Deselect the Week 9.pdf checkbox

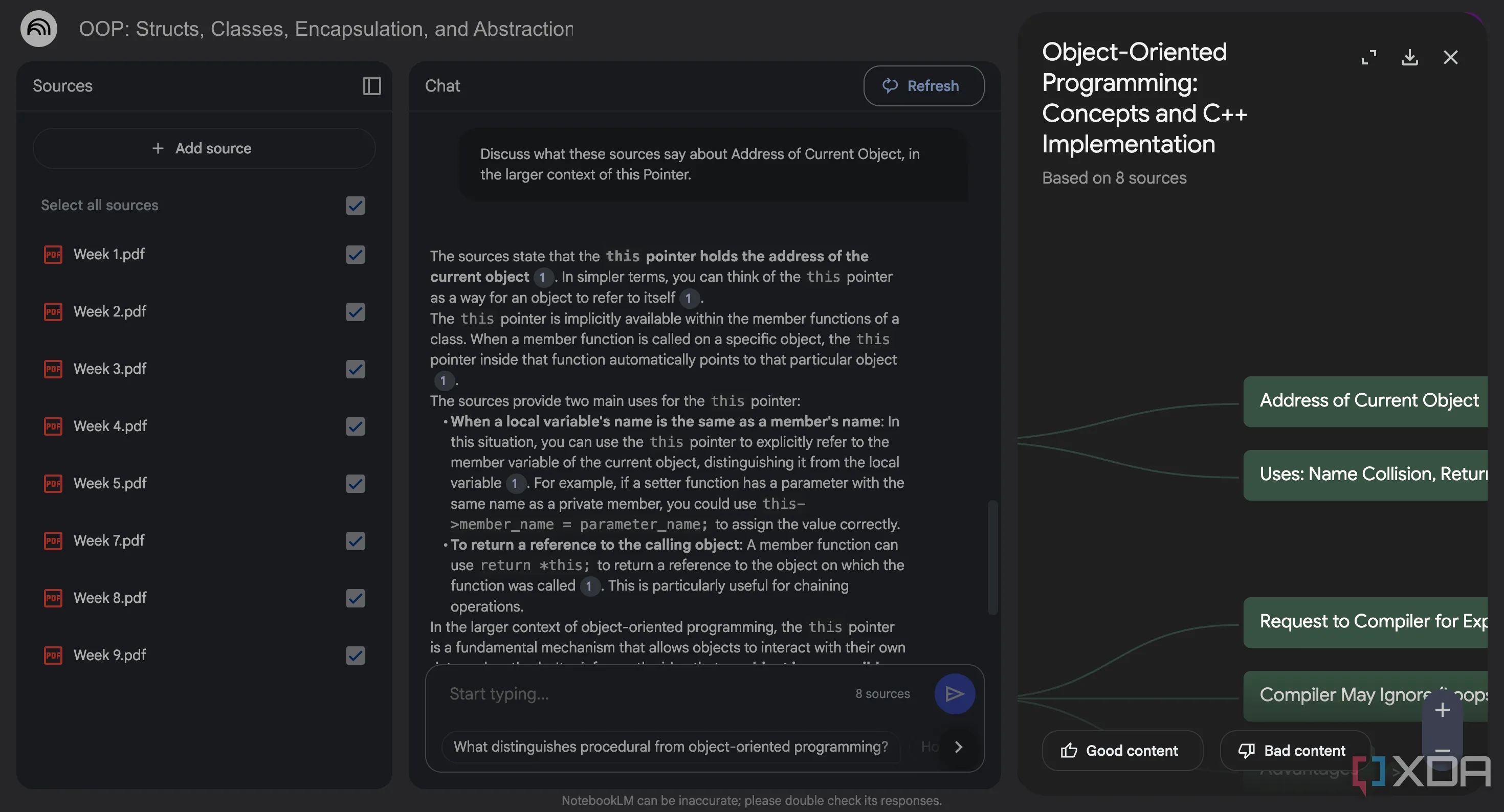pos(355,655)
